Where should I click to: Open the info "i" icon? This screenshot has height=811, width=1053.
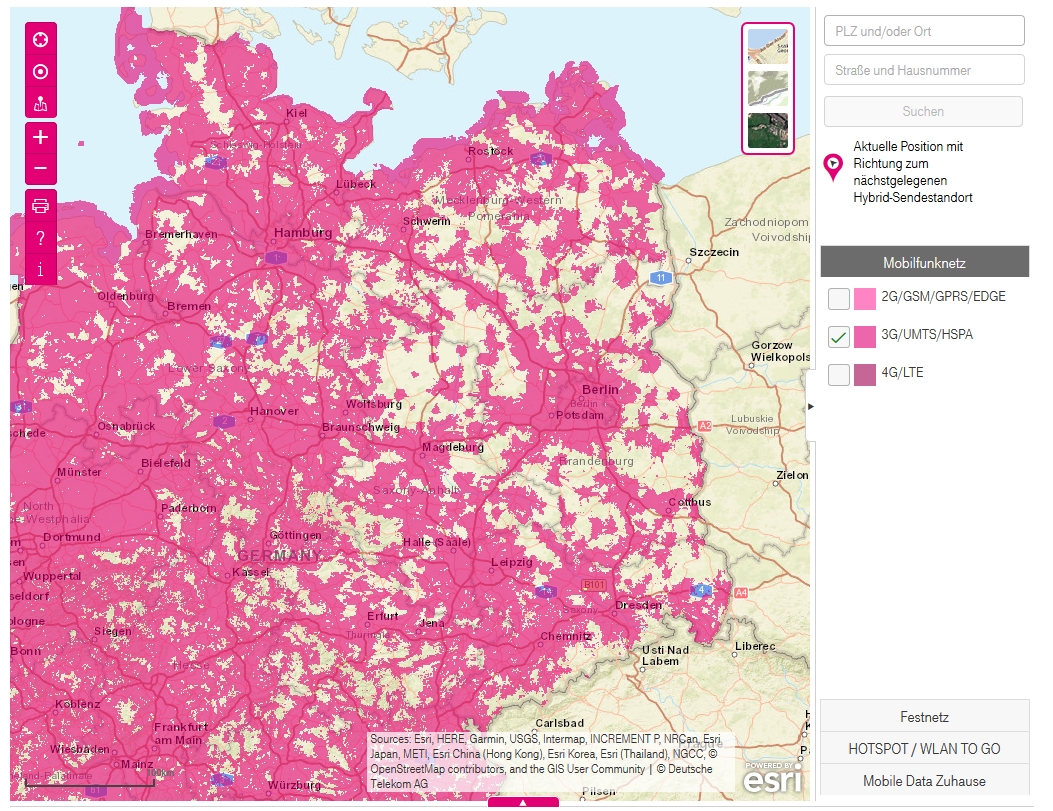[x=41, y=269]
